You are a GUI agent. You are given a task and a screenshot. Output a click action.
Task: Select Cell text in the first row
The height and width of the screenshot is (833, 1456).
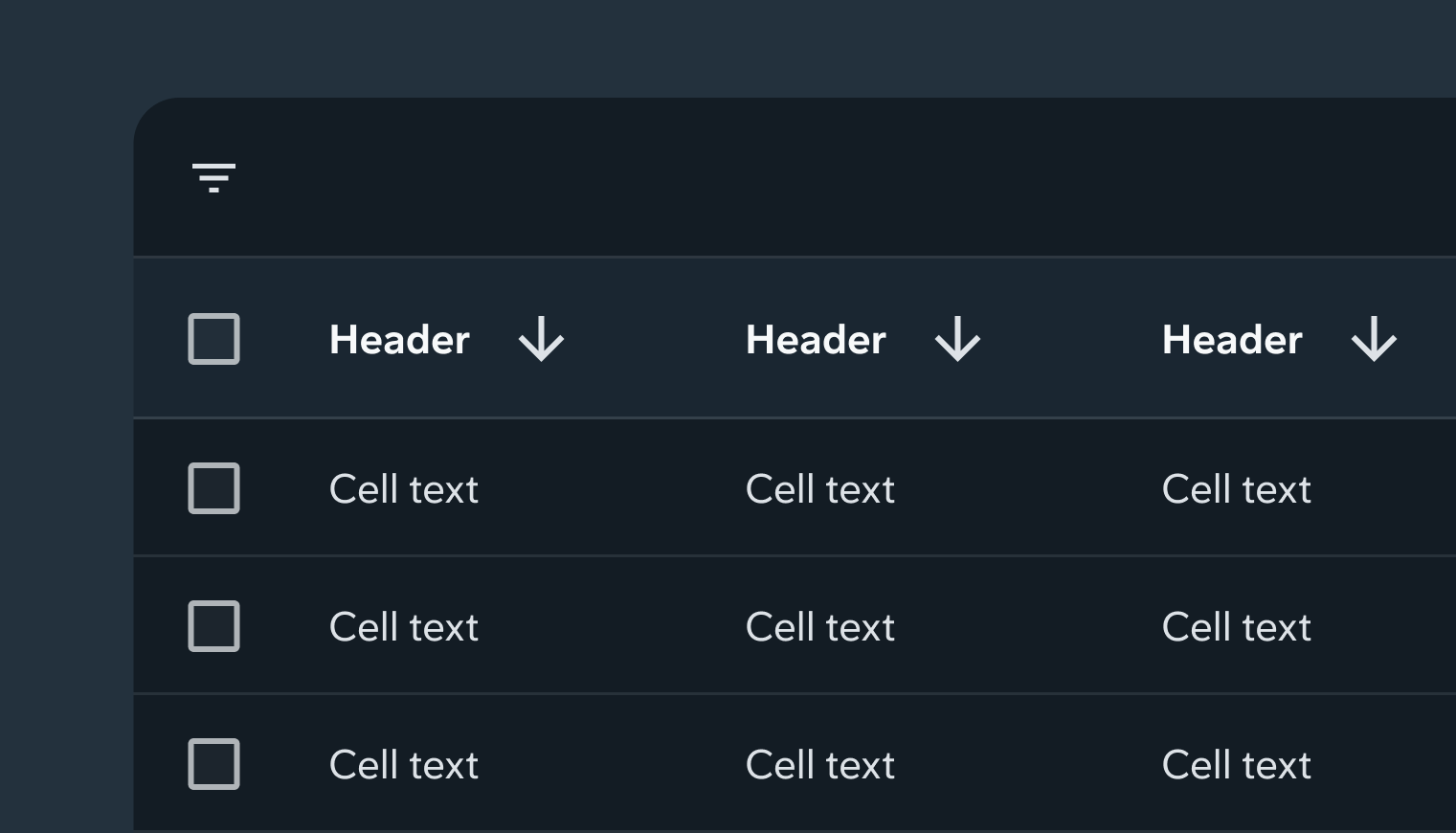[x=403, y=488]
